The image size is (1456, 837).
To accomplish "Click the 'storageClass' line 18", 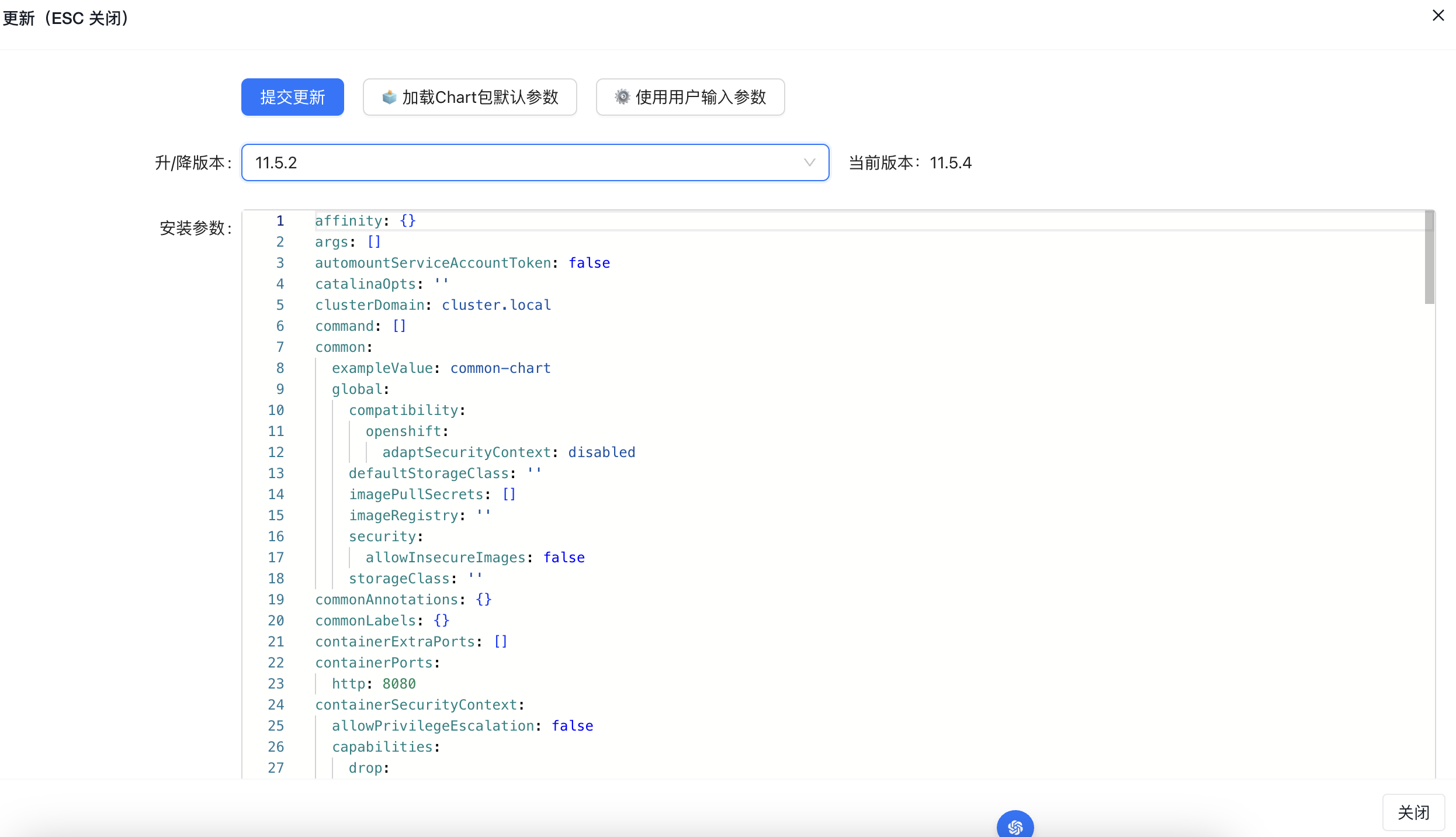I will click(x=415, y=579).
